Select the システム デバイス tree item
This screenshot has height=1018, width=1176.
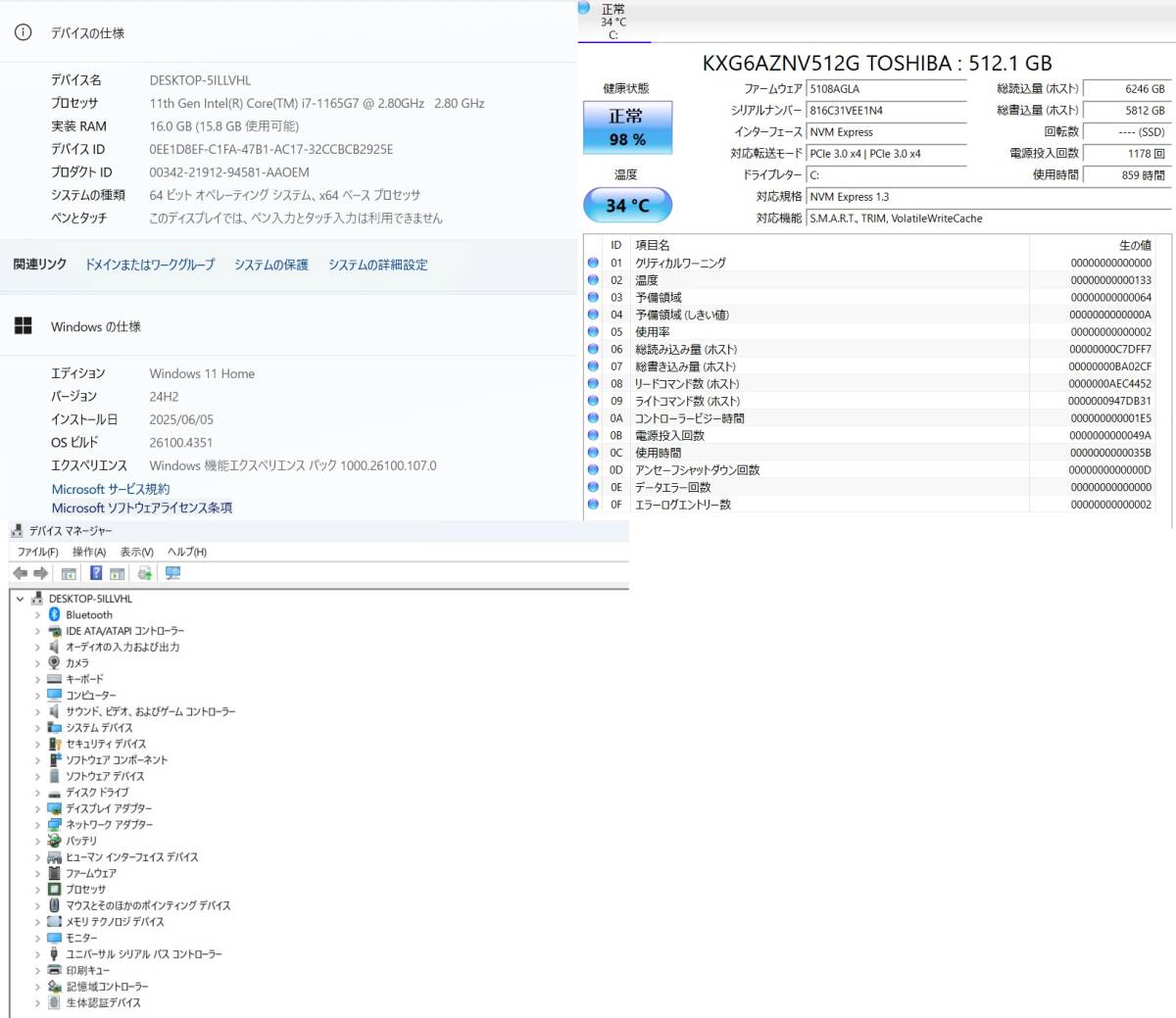click(99, 728)
